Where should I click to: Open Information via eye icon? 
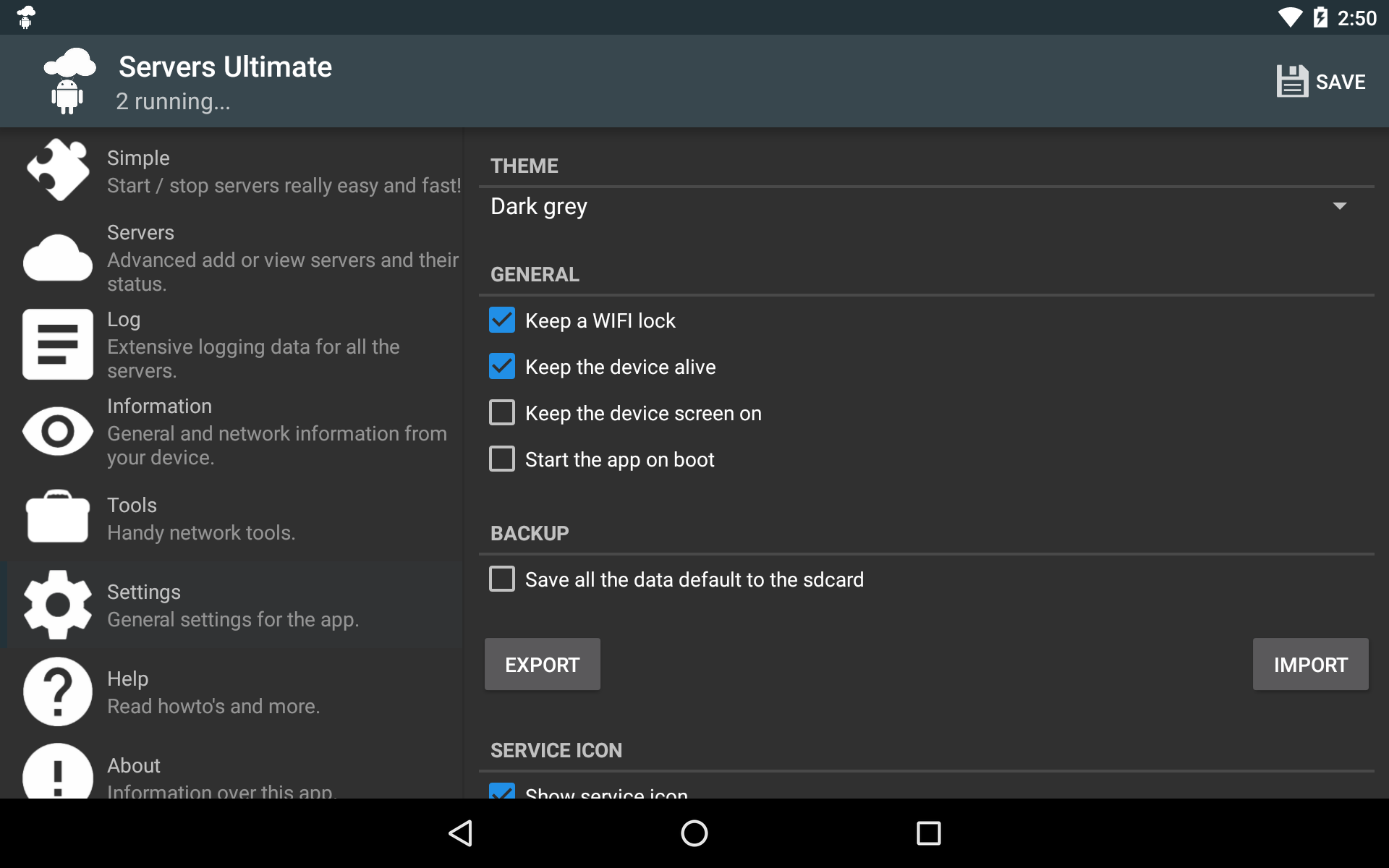coord(58,431)
